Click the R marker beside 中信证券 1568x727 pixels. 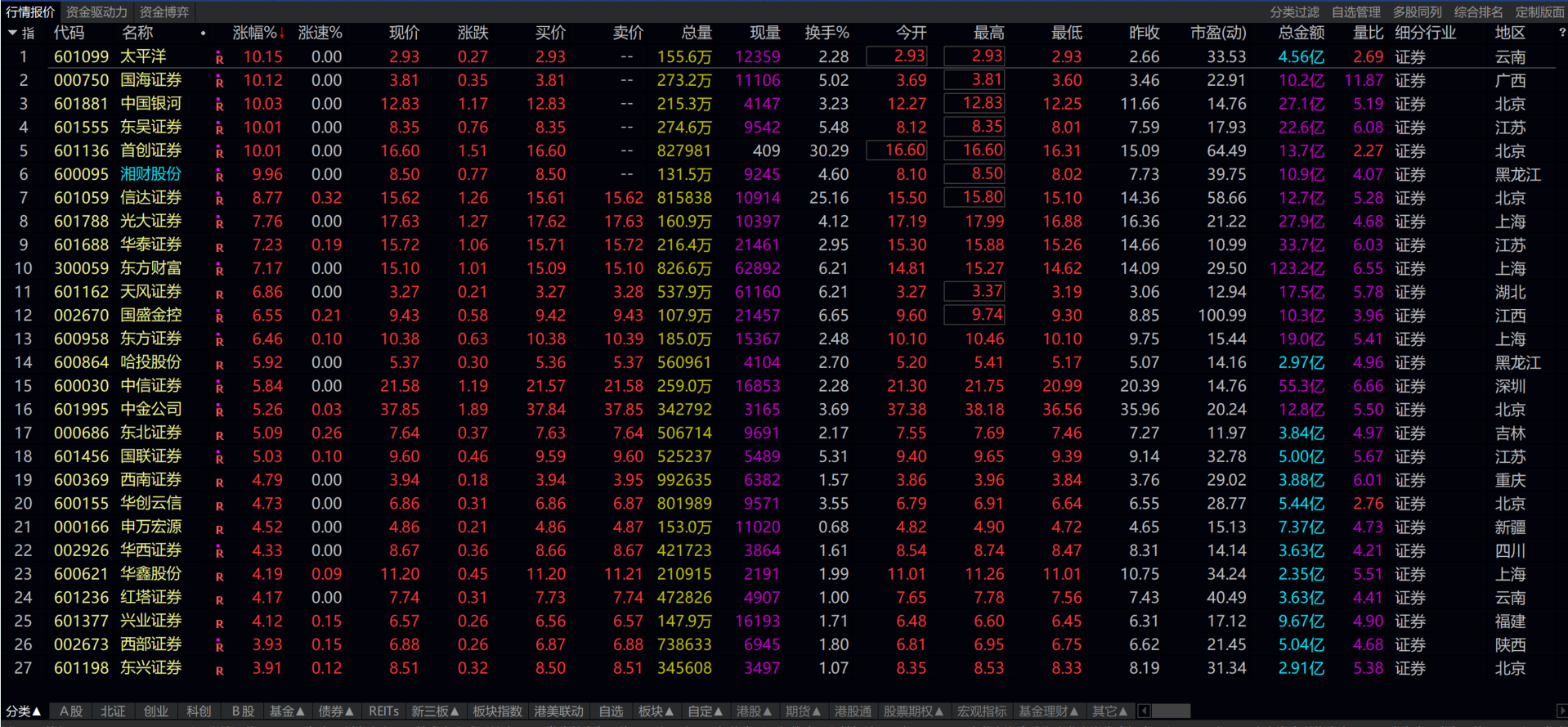[x=219, y=388]
